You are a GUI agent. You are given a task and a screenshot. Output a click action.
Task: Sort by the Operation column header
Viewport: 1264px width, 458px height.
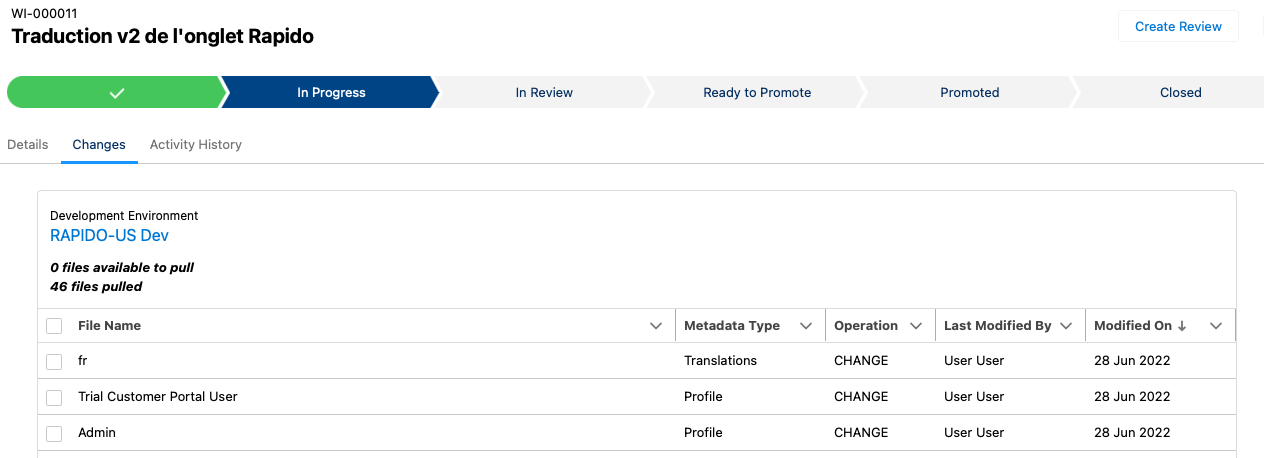[866, 326]
